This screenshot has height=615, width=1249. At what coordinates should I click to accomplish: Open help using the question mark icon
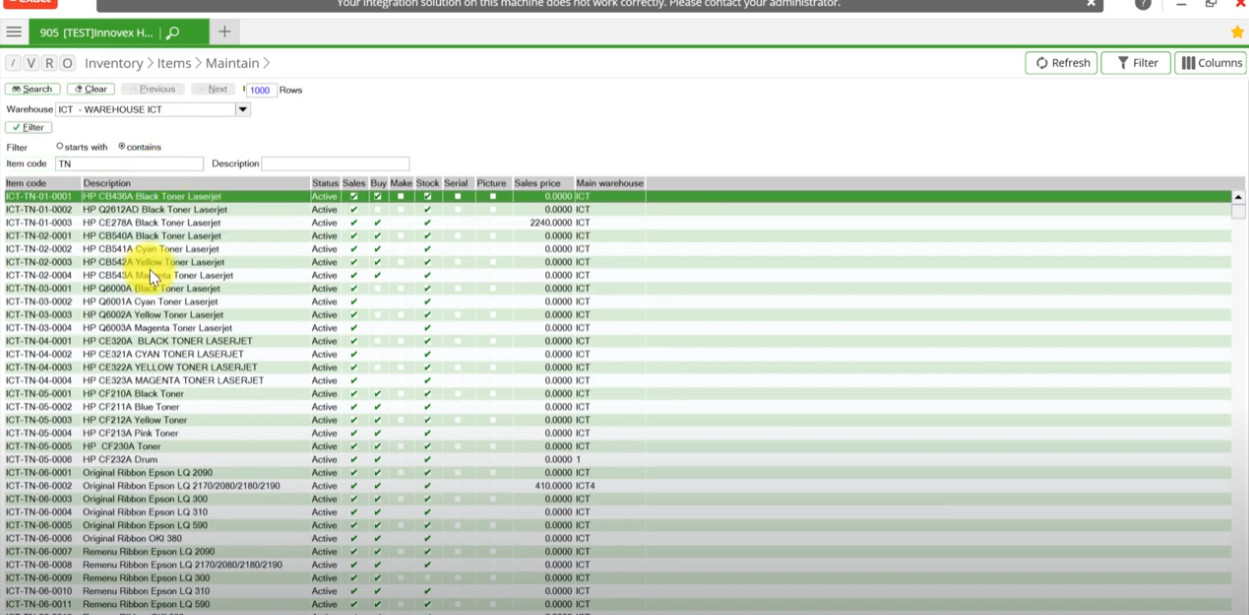tap(1143, 4)
